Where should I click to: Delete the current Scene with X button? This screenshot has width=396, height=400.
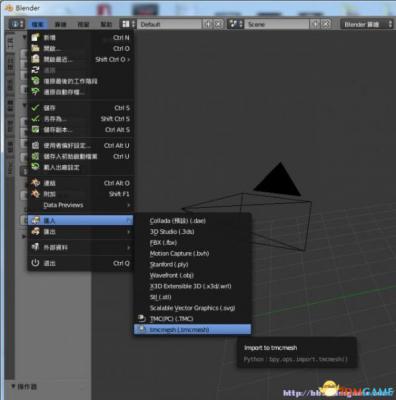coord(326,24)
